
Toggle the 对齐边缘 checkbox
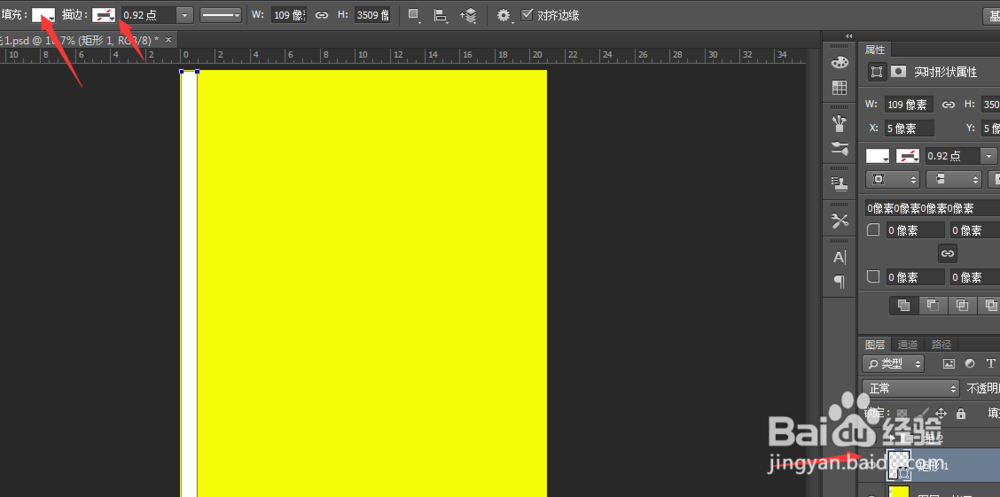click(x=527, y=14)
